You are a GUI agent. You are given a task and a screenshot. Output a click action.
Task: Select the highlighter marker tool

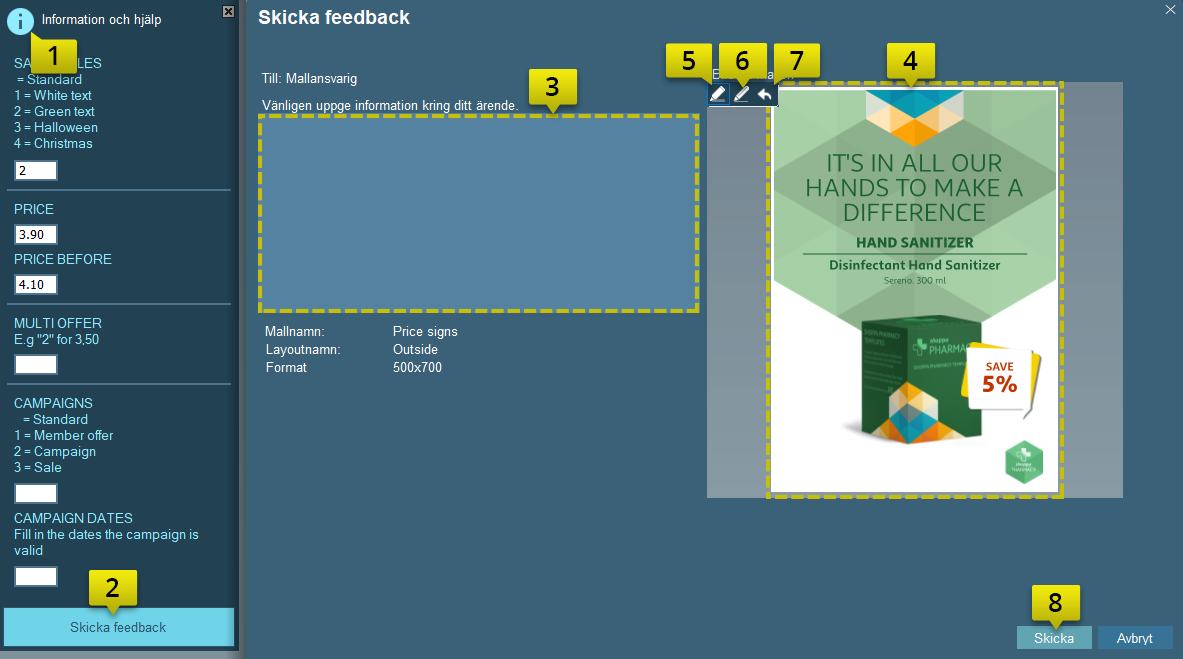717,94
